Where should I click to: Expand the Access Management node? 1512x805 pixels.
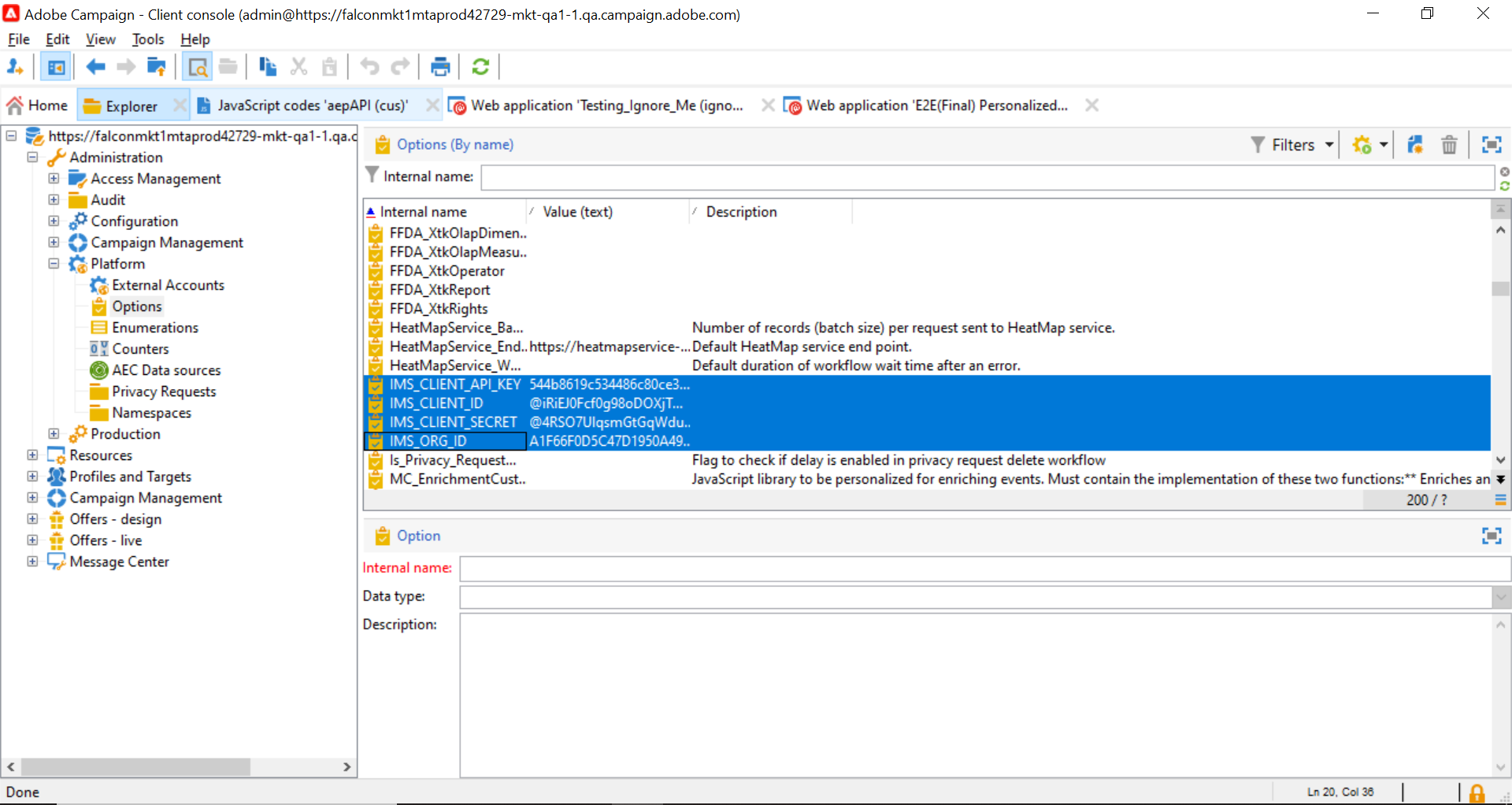coord(54,179)
